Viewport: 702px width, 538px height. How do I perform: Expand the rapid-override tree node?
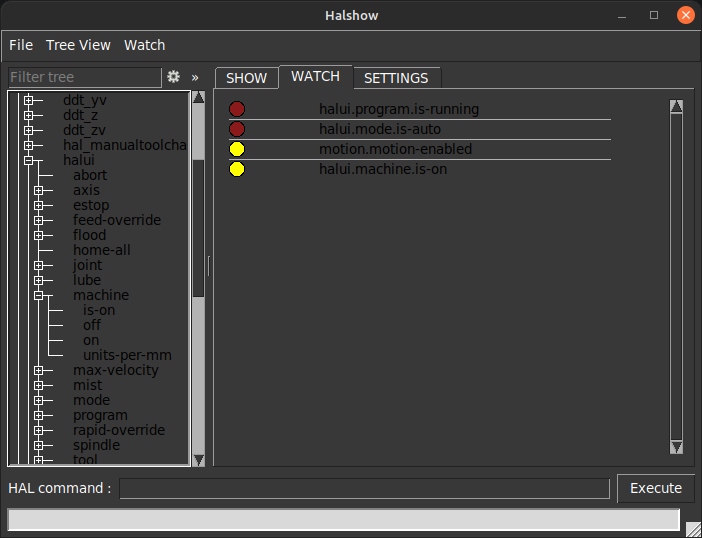pyautogui.click(x=39, y=430)
